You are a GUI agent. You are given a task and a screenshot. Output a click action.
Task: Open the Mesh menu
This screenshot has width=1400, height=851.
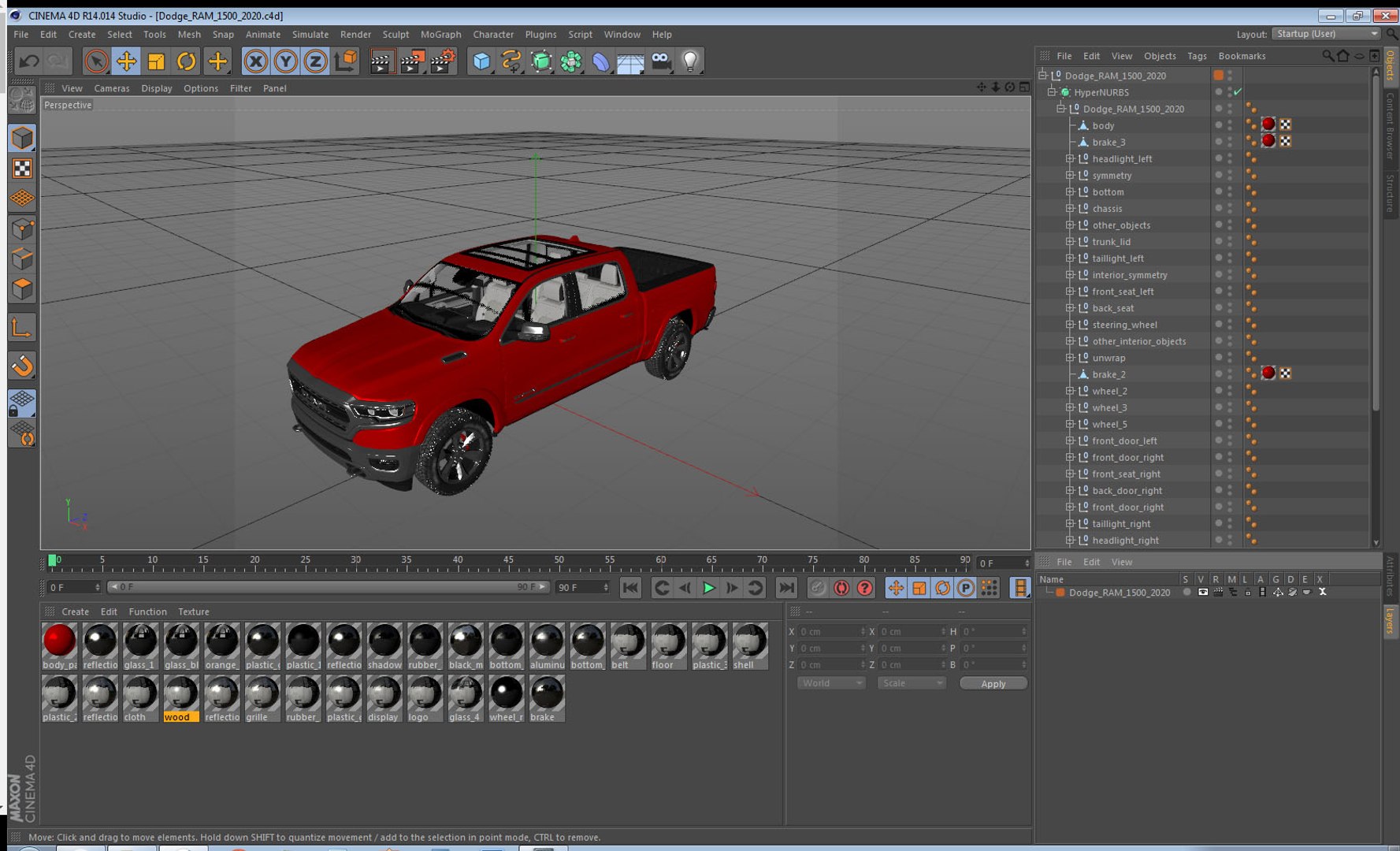click(x=189, y=35)
